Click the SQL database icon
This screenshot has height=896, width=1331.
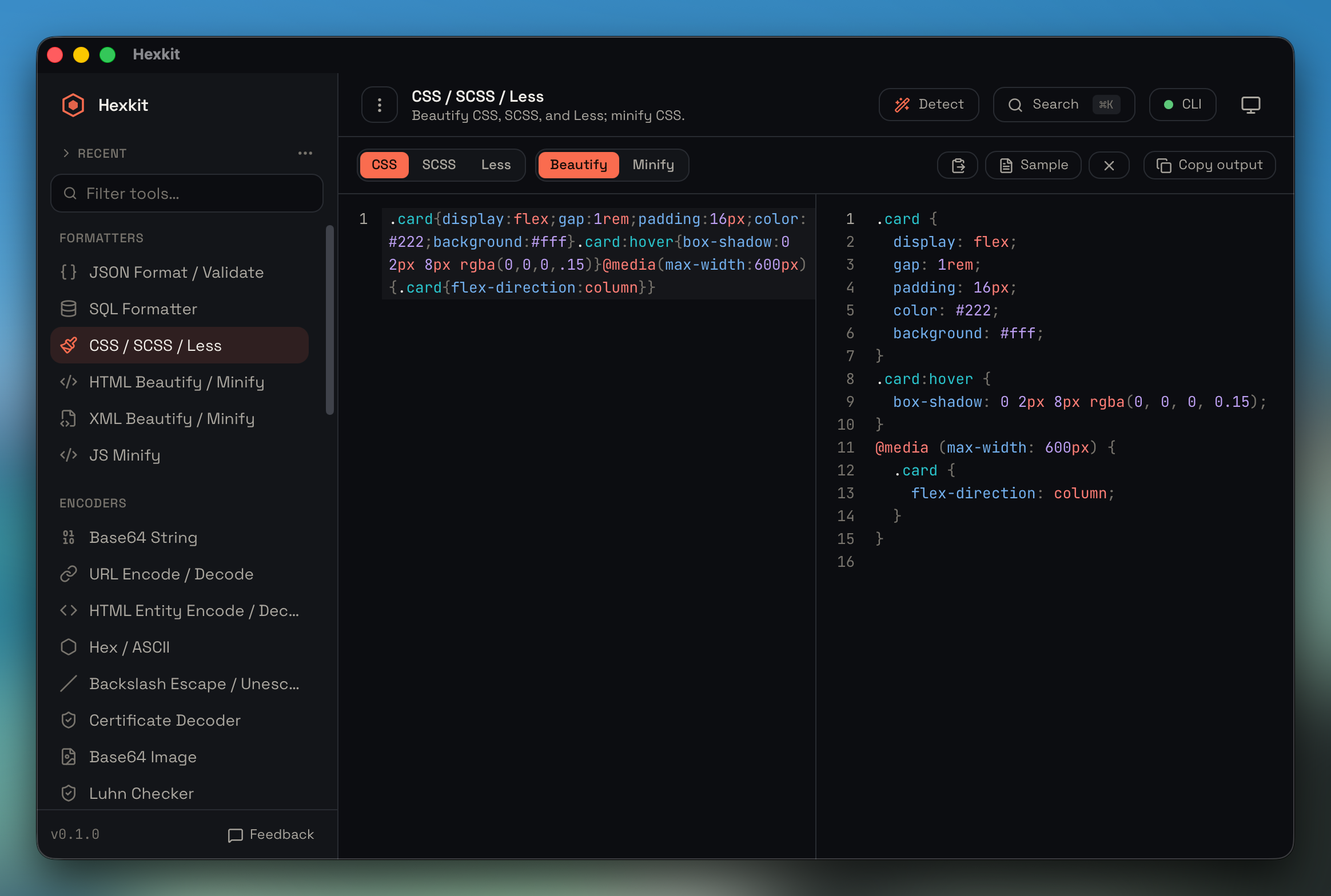point(69,309)
